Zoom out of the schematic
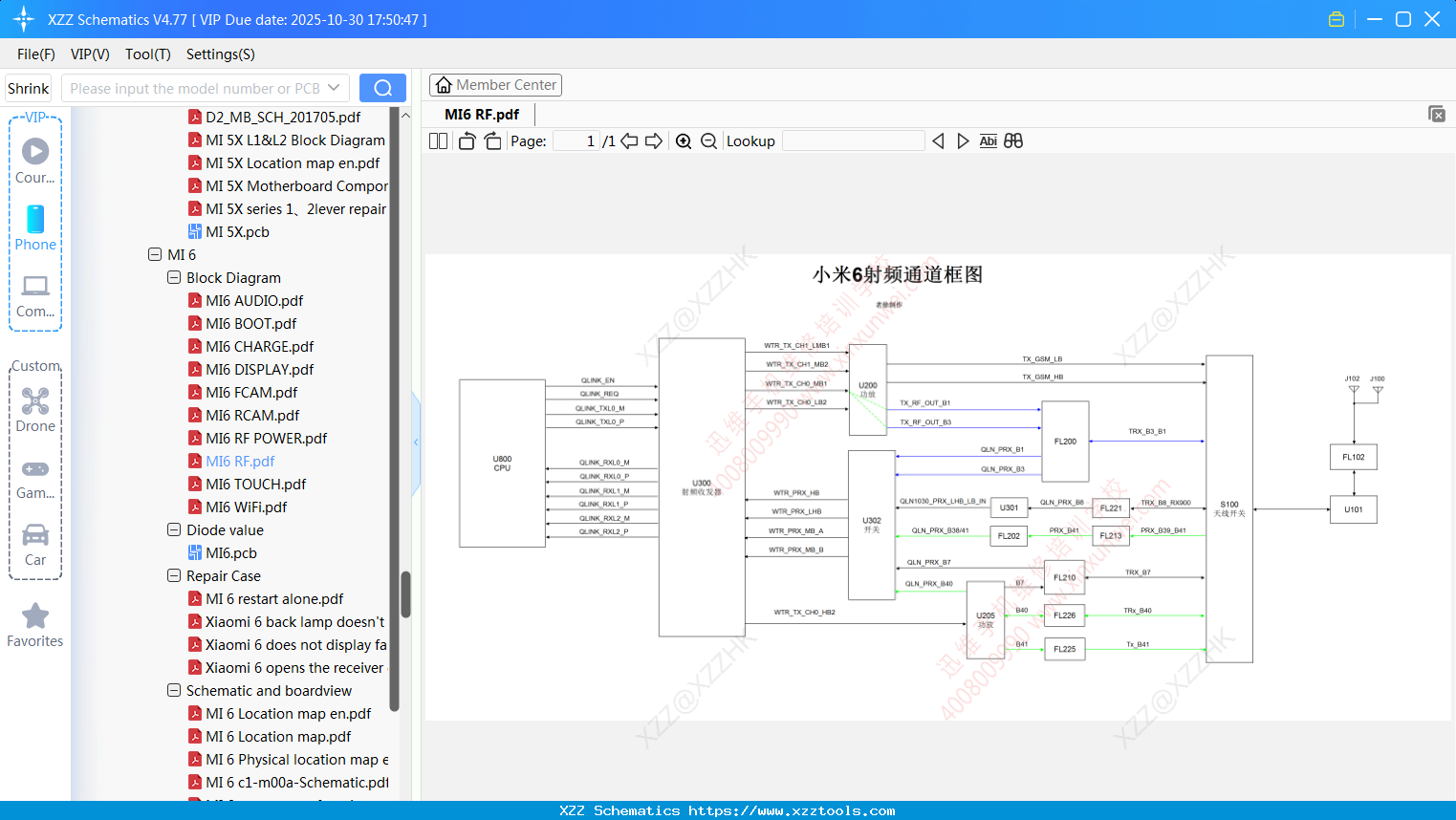This screenshot has height=820, width=1456. [708, 140]
